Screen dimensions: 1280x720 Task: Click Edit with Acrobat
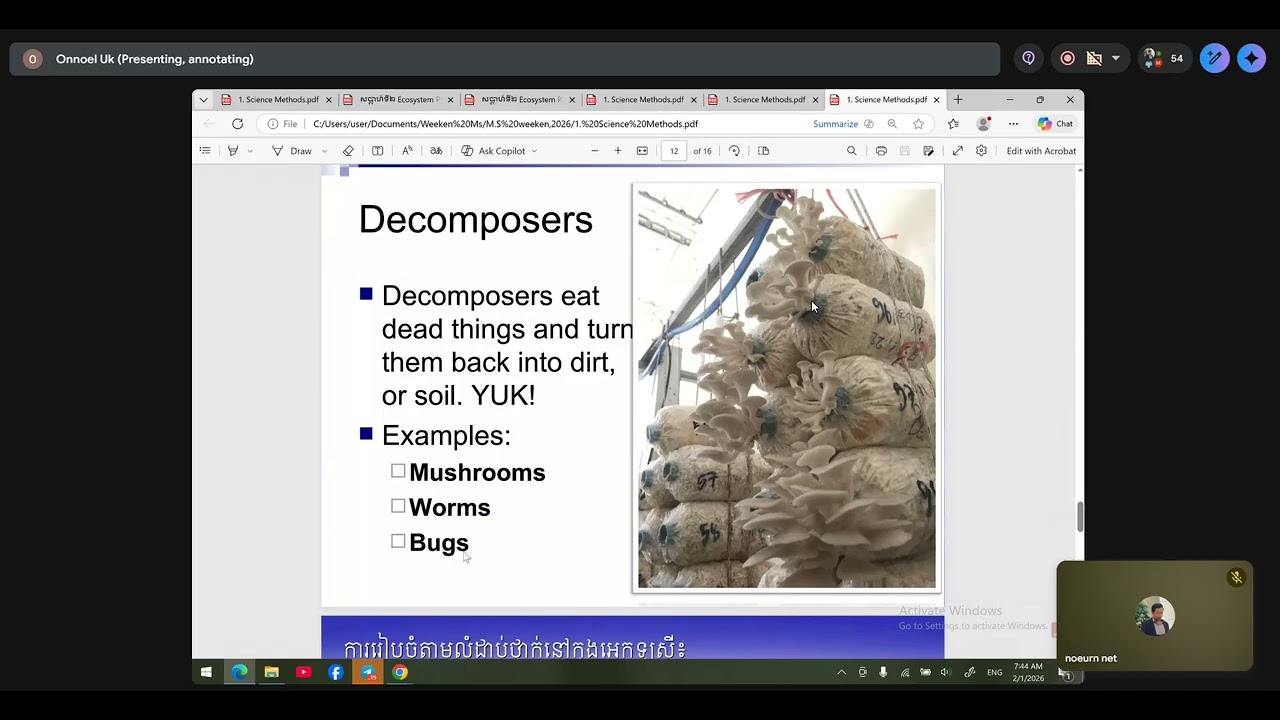click(x=1041, y=151)
